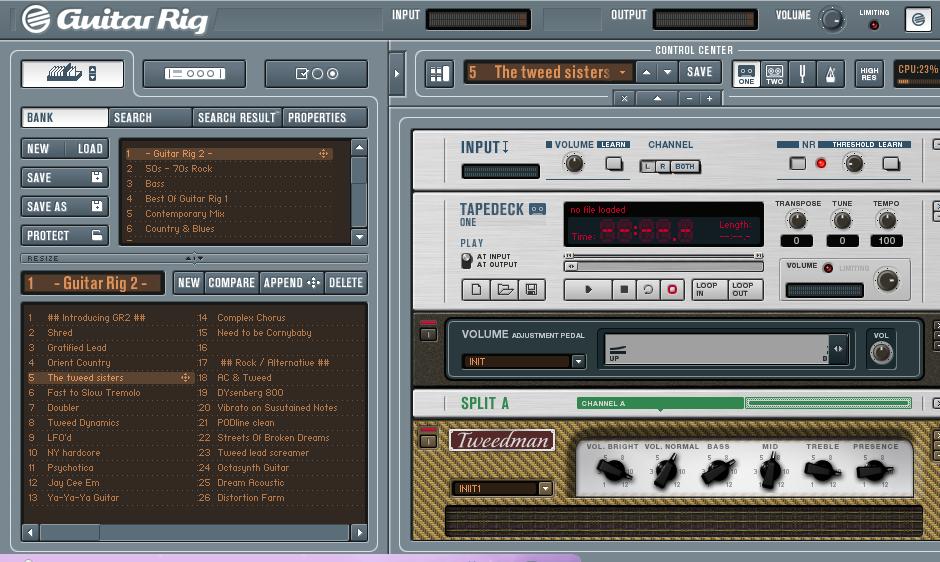Show Tapedeck ONE in the Control Center
The height and width of the screenshot is (562, 940).
(746, 74)
